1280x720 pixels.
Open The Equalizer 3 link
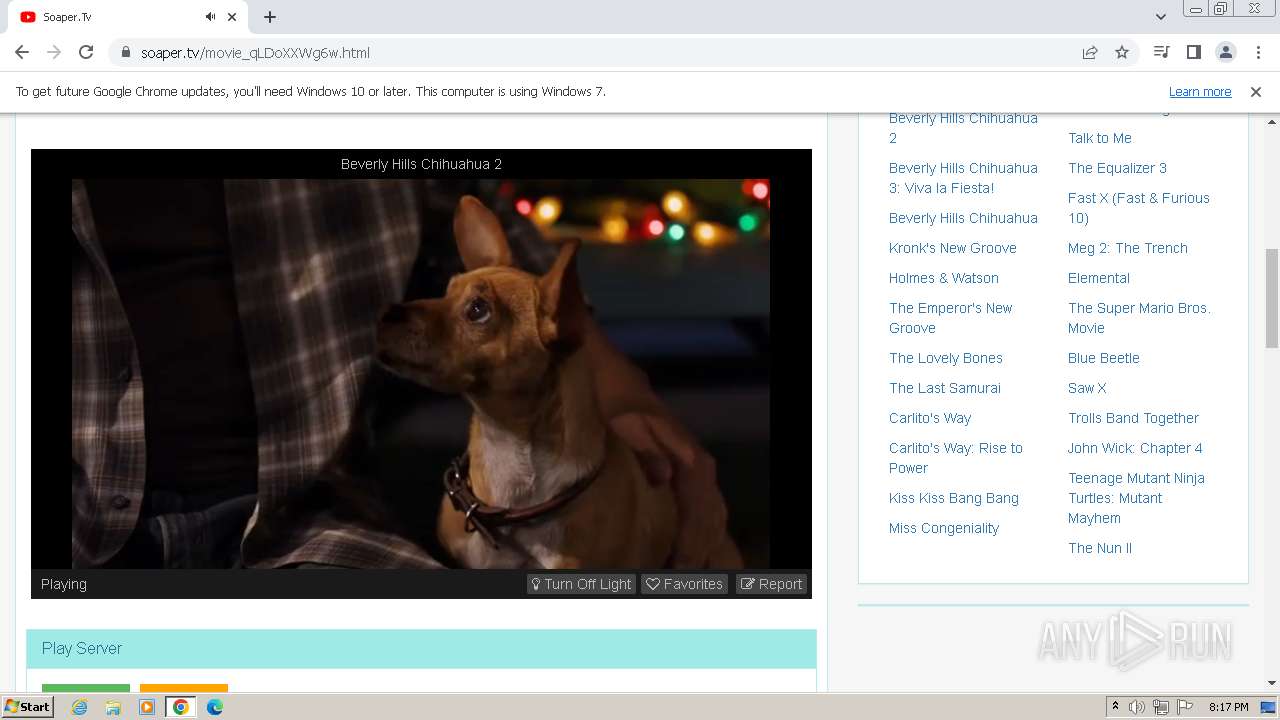1117,168
